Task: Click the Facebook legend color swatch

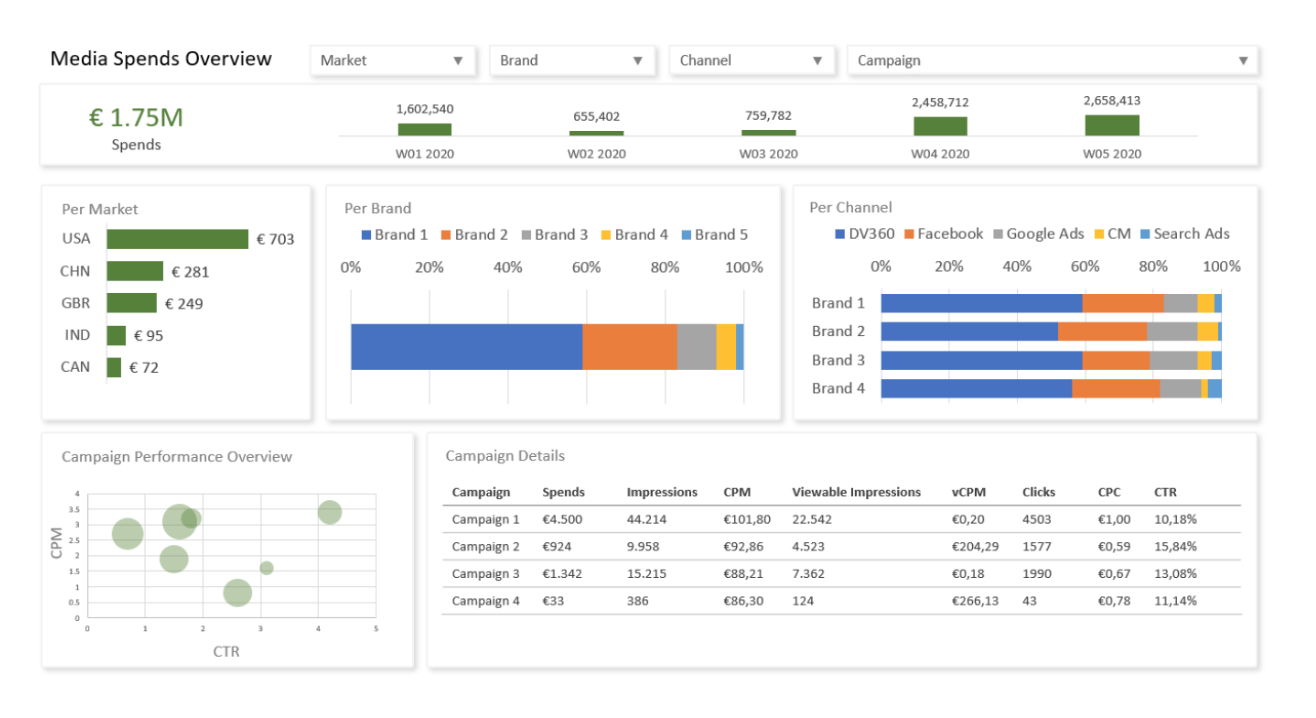Action: pyautogui.click(x=910, y=234)
